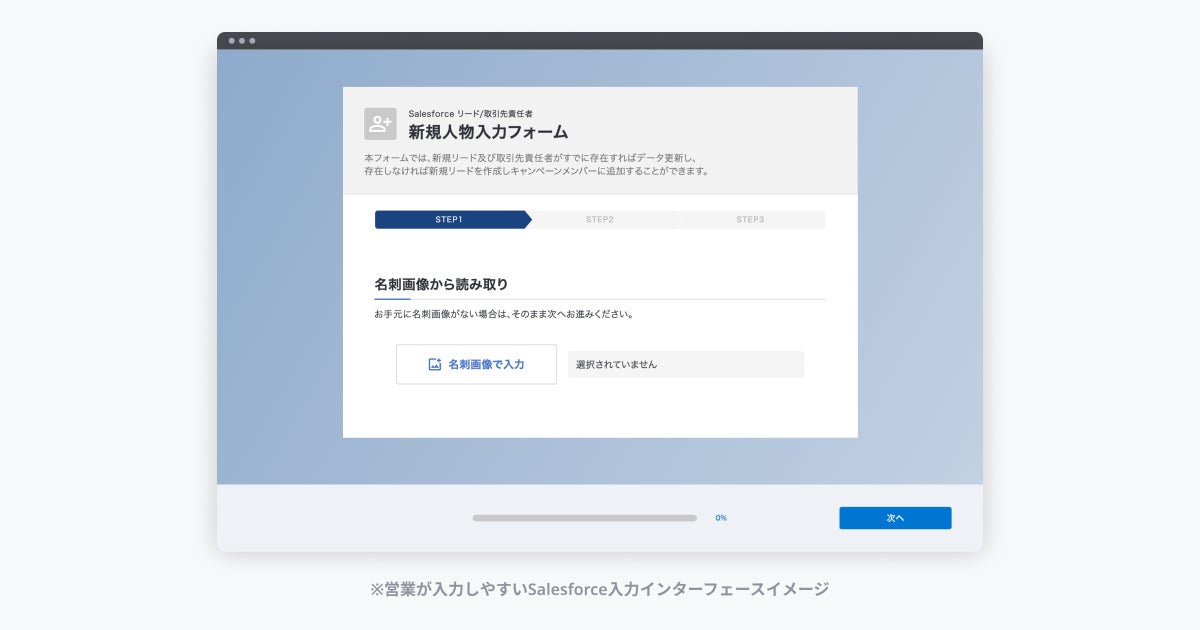Click the form description text under title
The width and height of the screenshot is (1200, 630).
pos(536,164)
